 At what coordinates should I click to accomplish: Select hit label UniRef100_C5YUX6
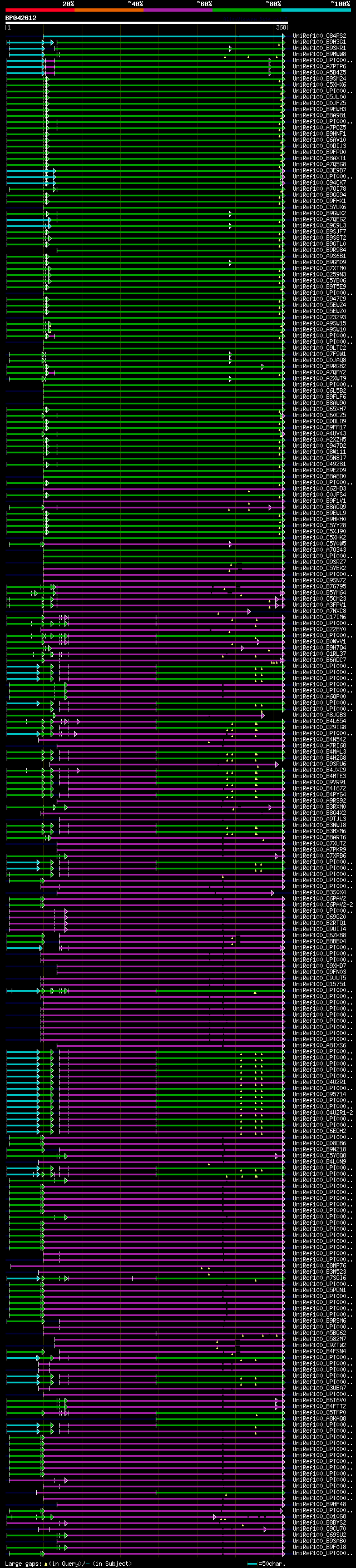coord(319,207)
